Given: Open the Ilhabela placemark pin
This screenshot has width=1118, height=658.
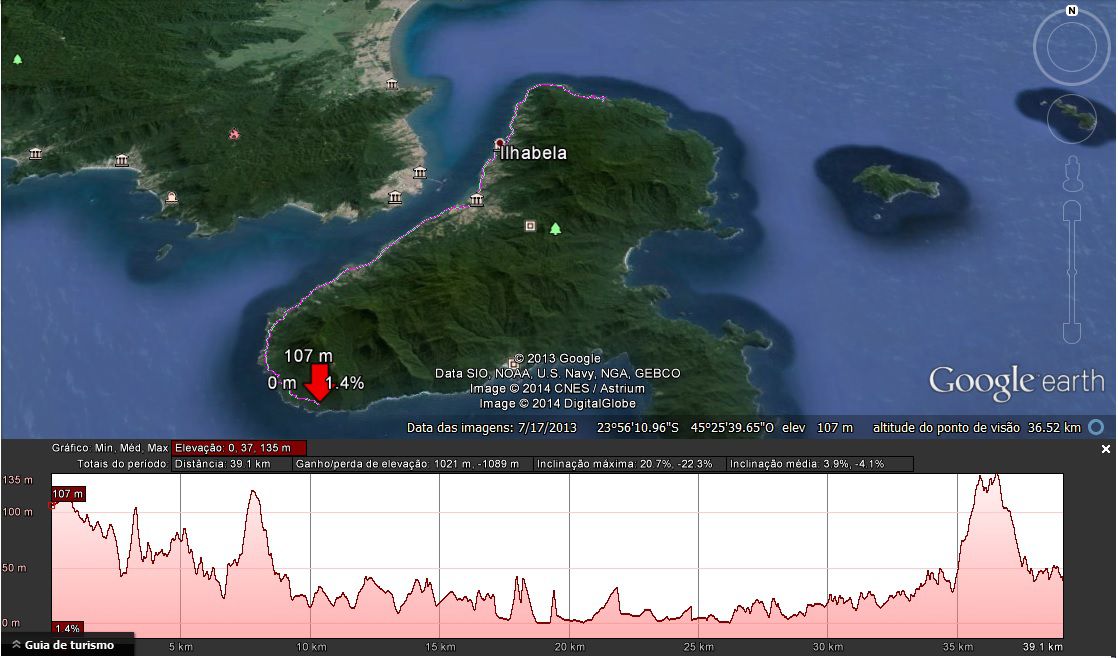Looking at the screenshot, I should (500, 145).
